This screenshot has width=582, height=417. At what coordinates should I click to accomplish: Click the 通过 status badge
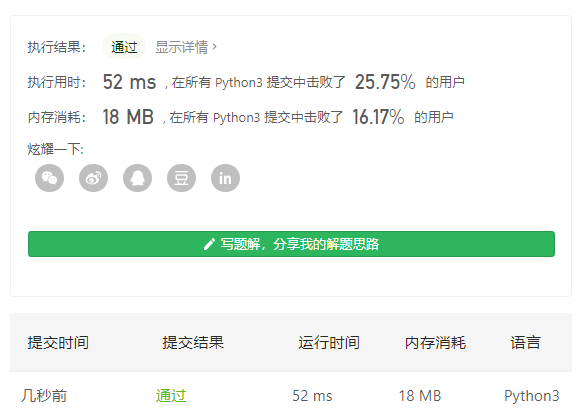[x=124, y=47]
